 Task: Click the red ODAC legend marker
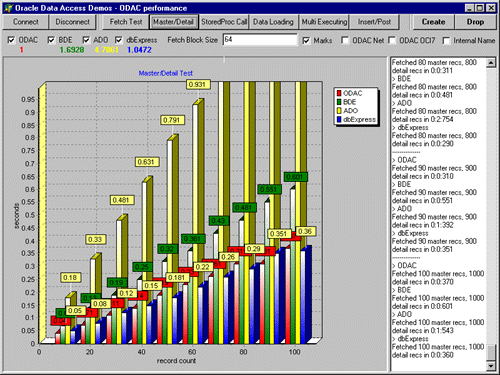(x=339, y=93)
